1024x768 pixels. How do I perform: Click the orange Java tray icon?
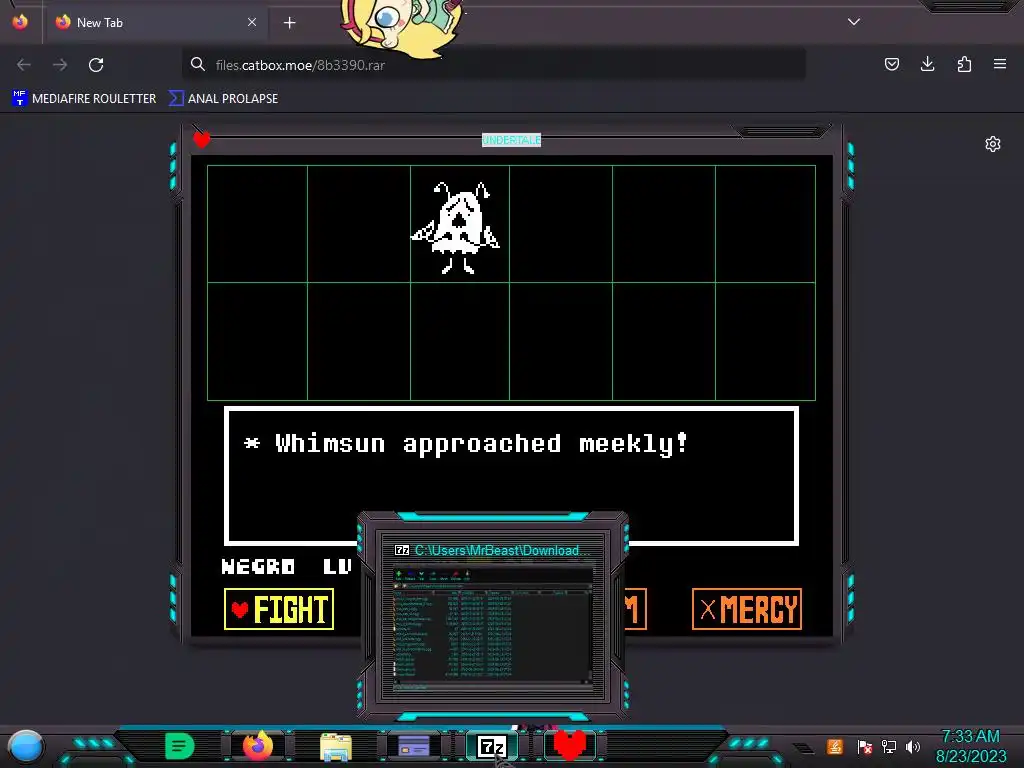pyautogui.click(x=835, y=746)
